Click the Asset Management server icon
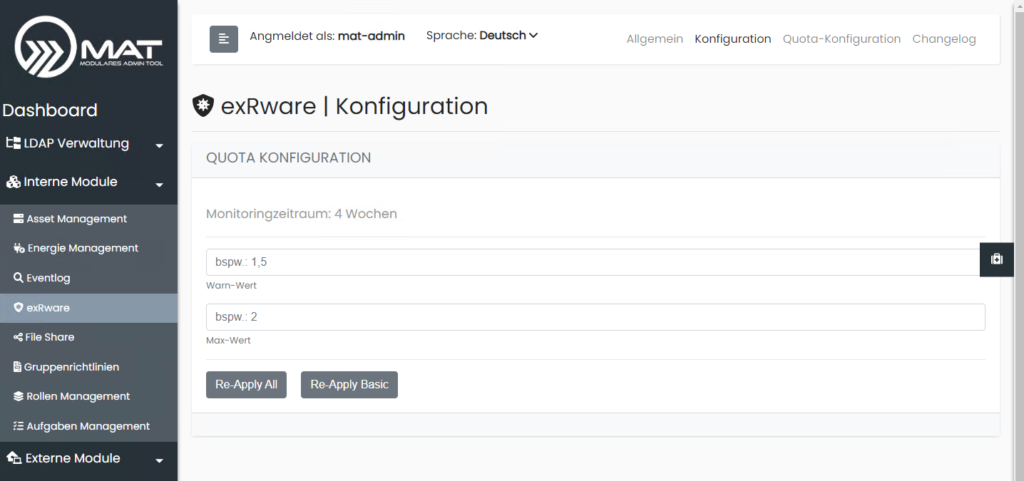1024x481 pixels. coord(18,219)
